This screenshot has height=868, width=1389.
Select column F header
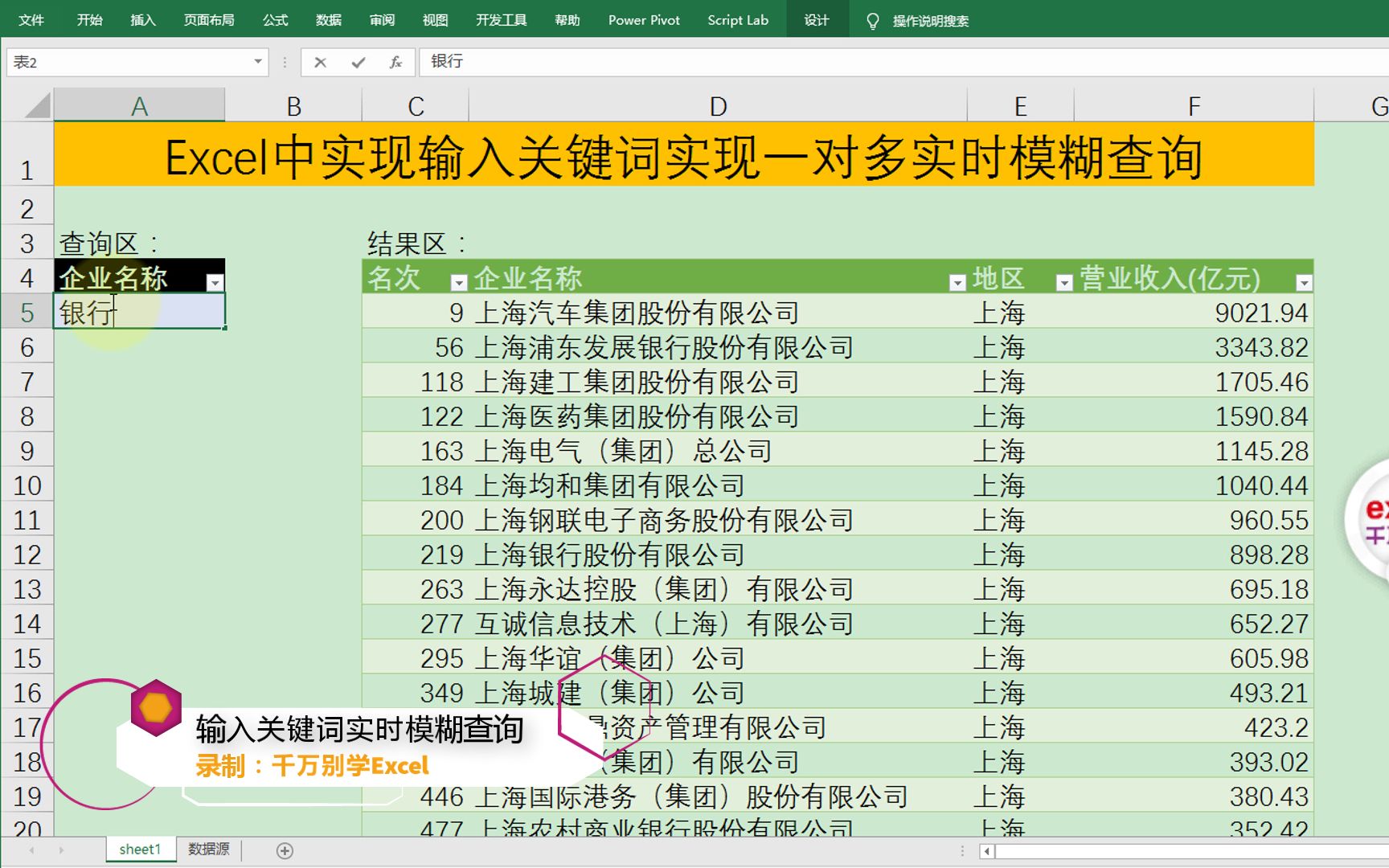point(1194,106)
